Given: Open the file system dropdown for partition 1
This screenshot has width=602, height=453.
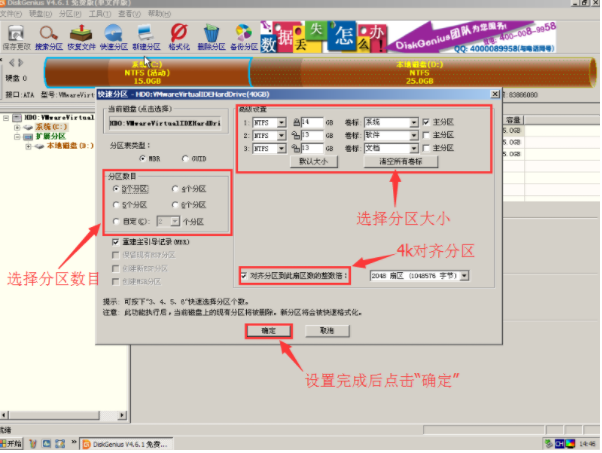Looking at the screenshot, I should pos(280,121).
